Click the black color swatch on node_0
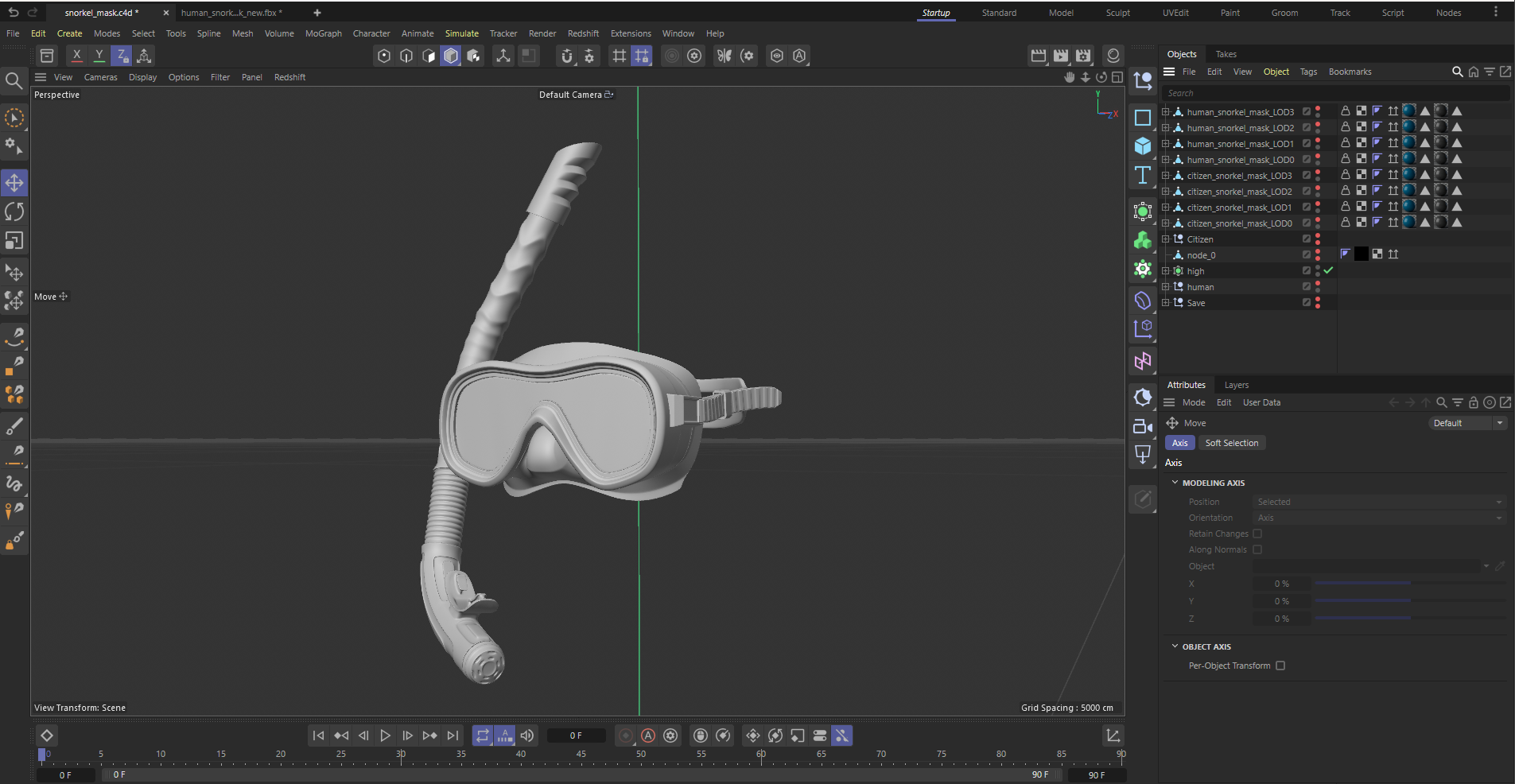The height and width of the screenshot is (784, 1515). tap(1361, 254)
